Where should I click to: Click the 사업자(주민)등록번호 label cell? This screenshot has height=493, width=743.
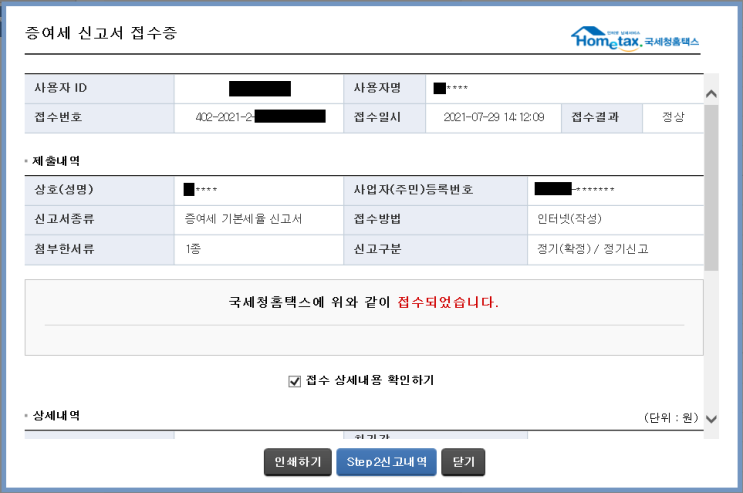pyautogui.click(x=435, y=190)
